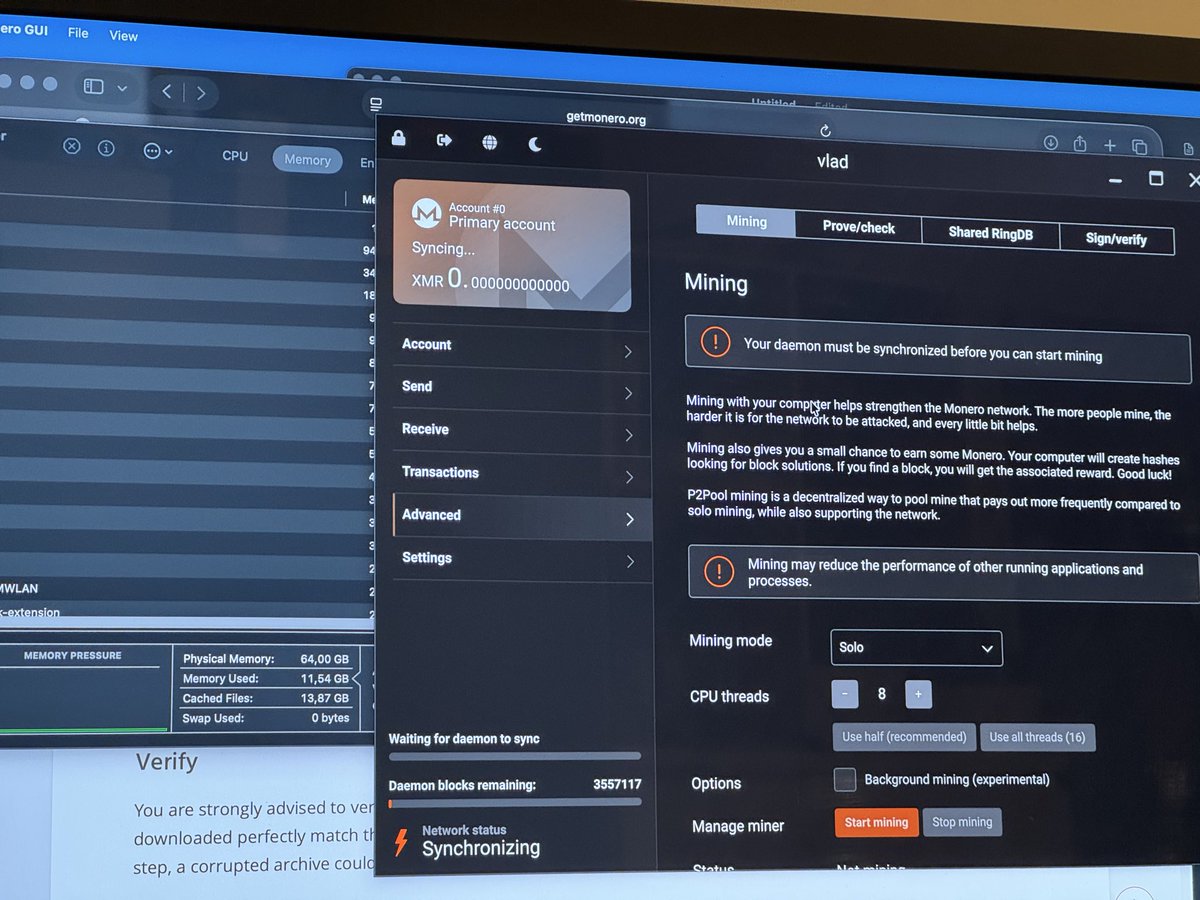1200x900 pixels.
Task: Expand the Advanced menu chevron
Action: click(630, 519)
